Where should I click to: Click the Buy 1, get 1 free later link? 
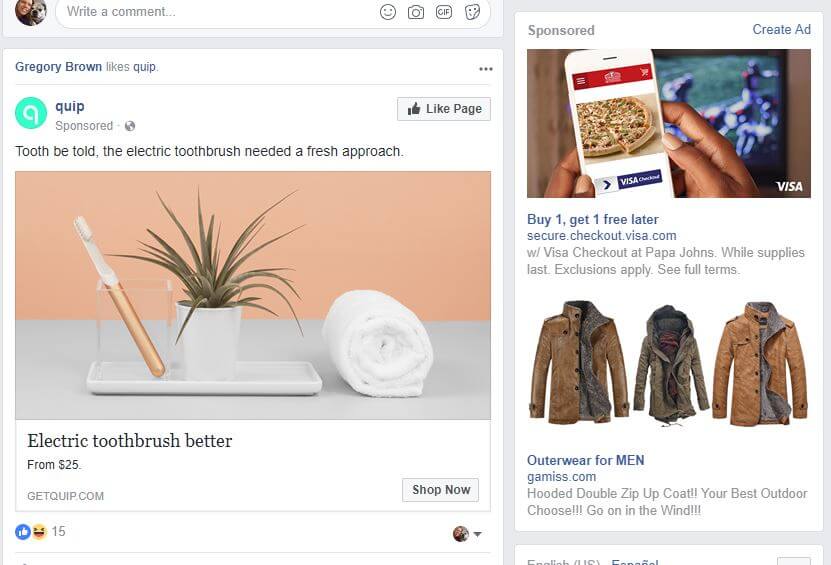593,219
